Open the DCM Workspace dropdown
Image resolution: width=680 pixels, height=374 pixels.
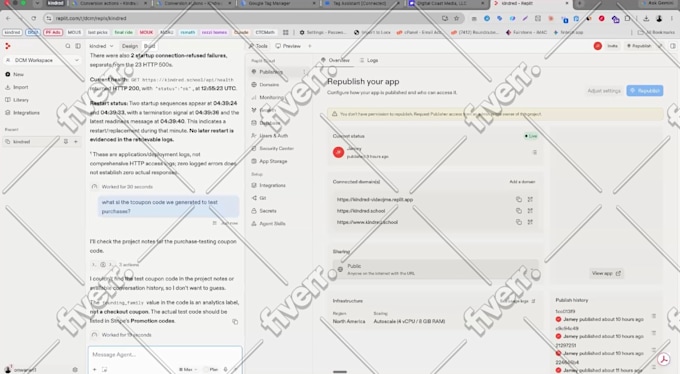click(x=42, y=60)
